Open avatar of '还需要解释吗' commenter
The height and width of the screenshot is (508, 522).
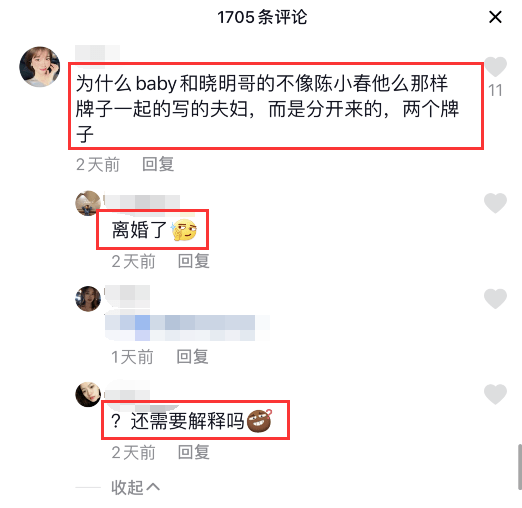[88, 394]
